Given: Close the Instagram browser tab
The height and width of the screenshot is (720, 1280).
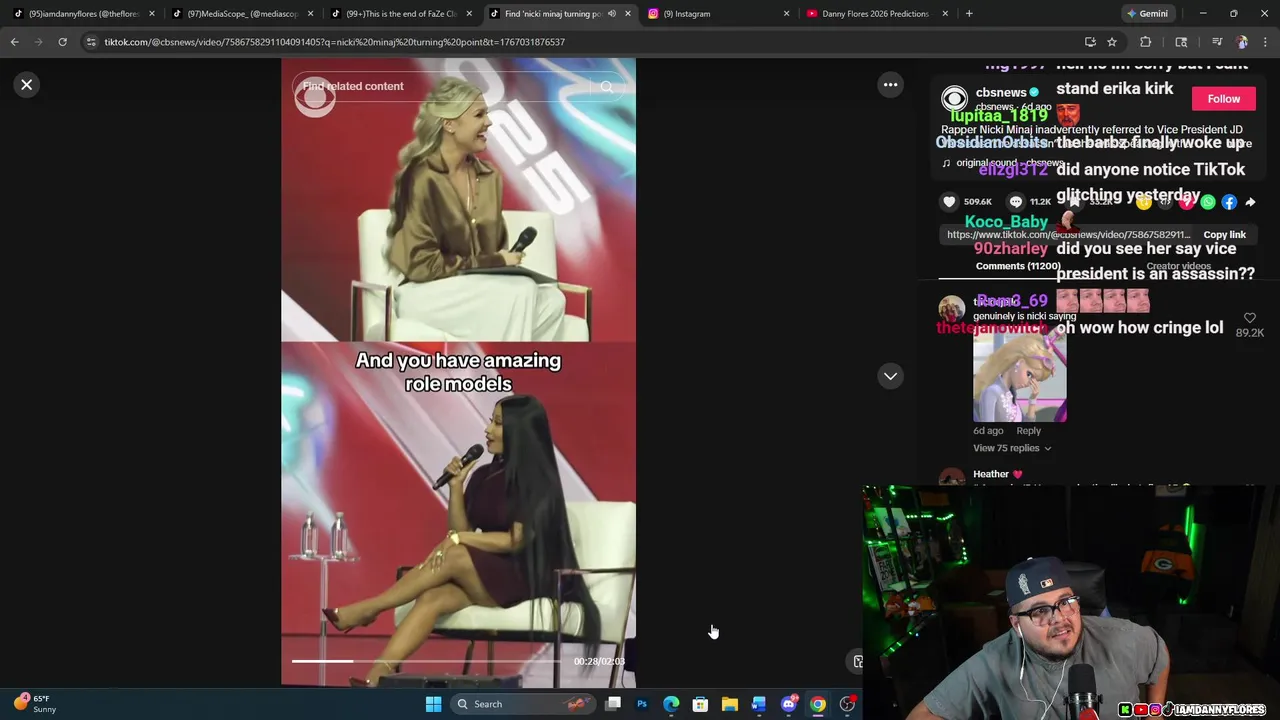Looking at the screenshot, I should click(786, 14).
